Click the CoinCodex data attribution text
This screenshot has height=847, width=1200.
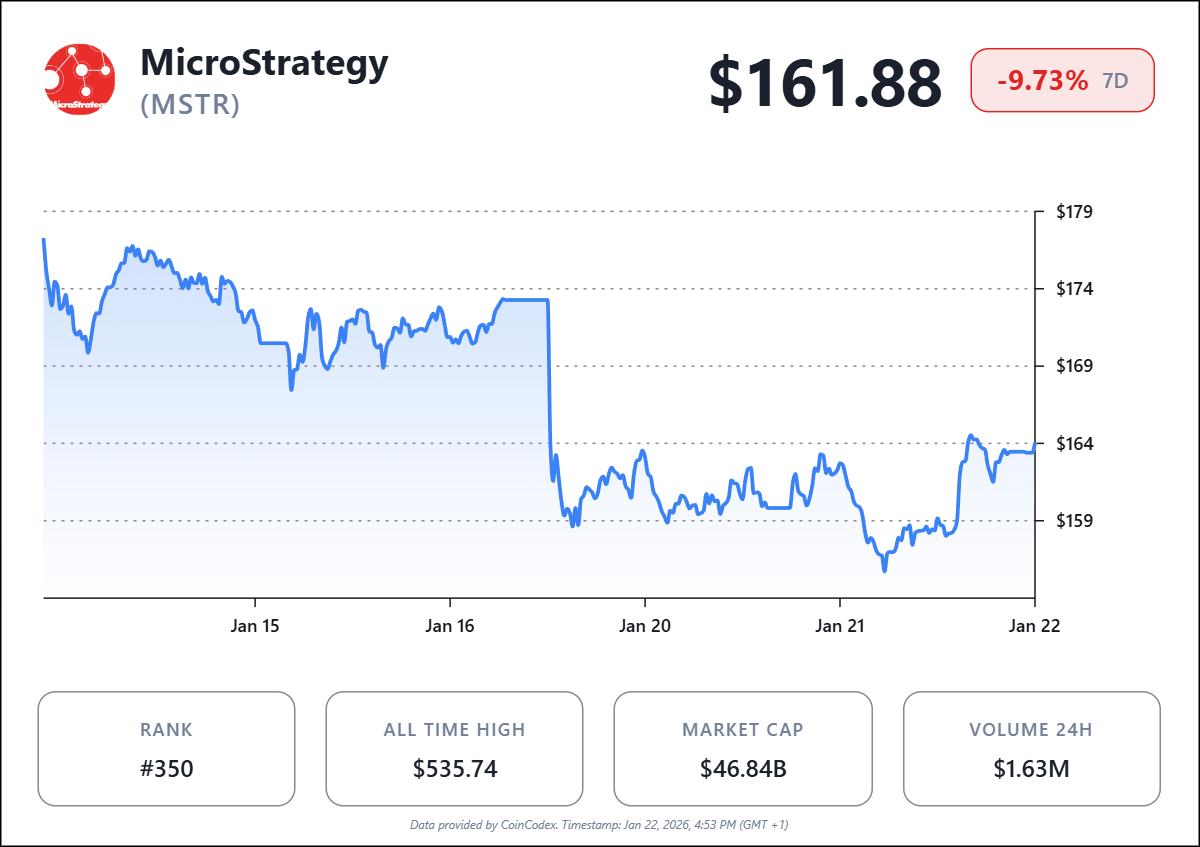tap(600, 825)
